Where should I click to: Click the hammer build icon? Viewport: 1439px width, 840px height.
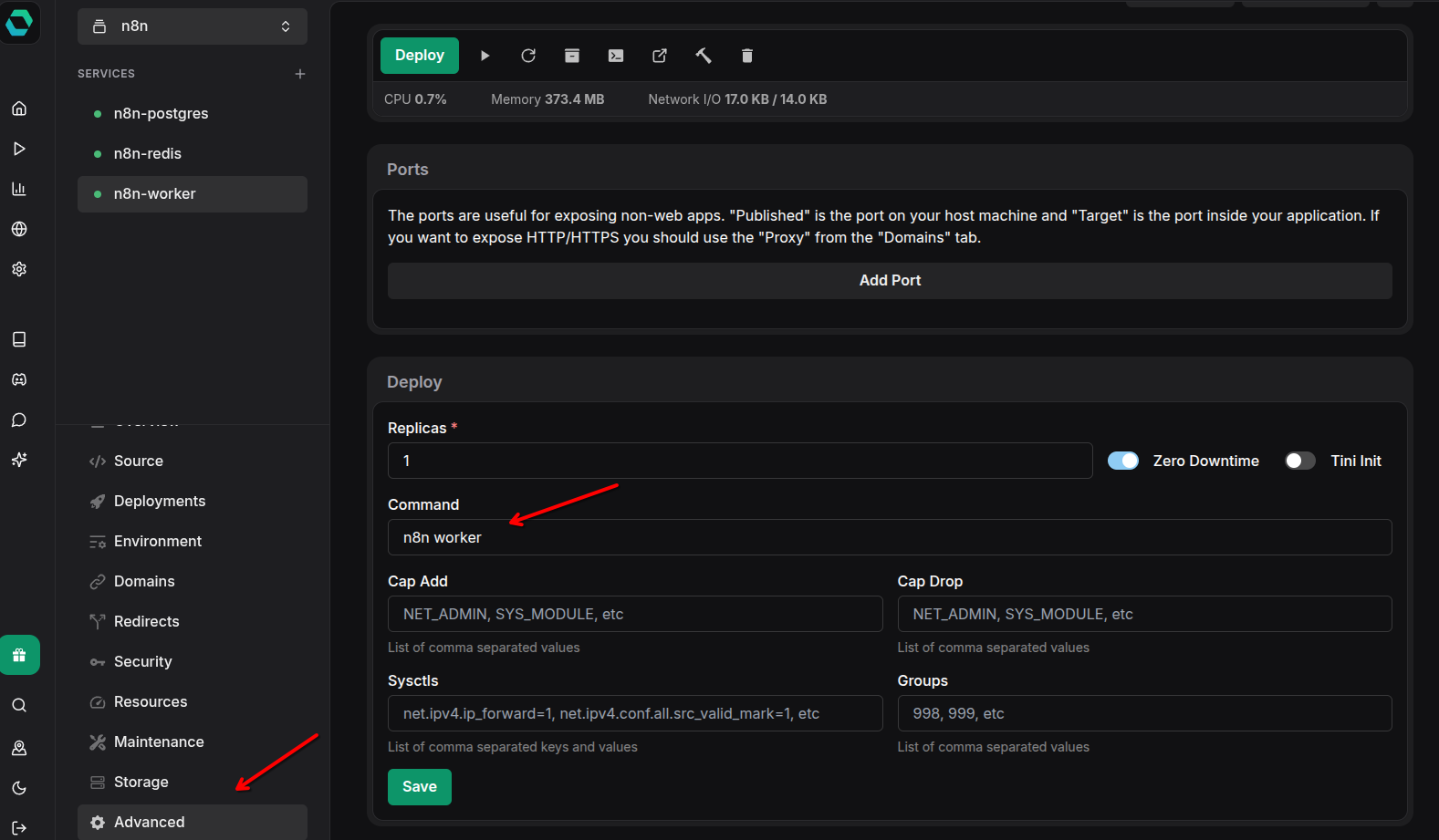click(704, 56)
